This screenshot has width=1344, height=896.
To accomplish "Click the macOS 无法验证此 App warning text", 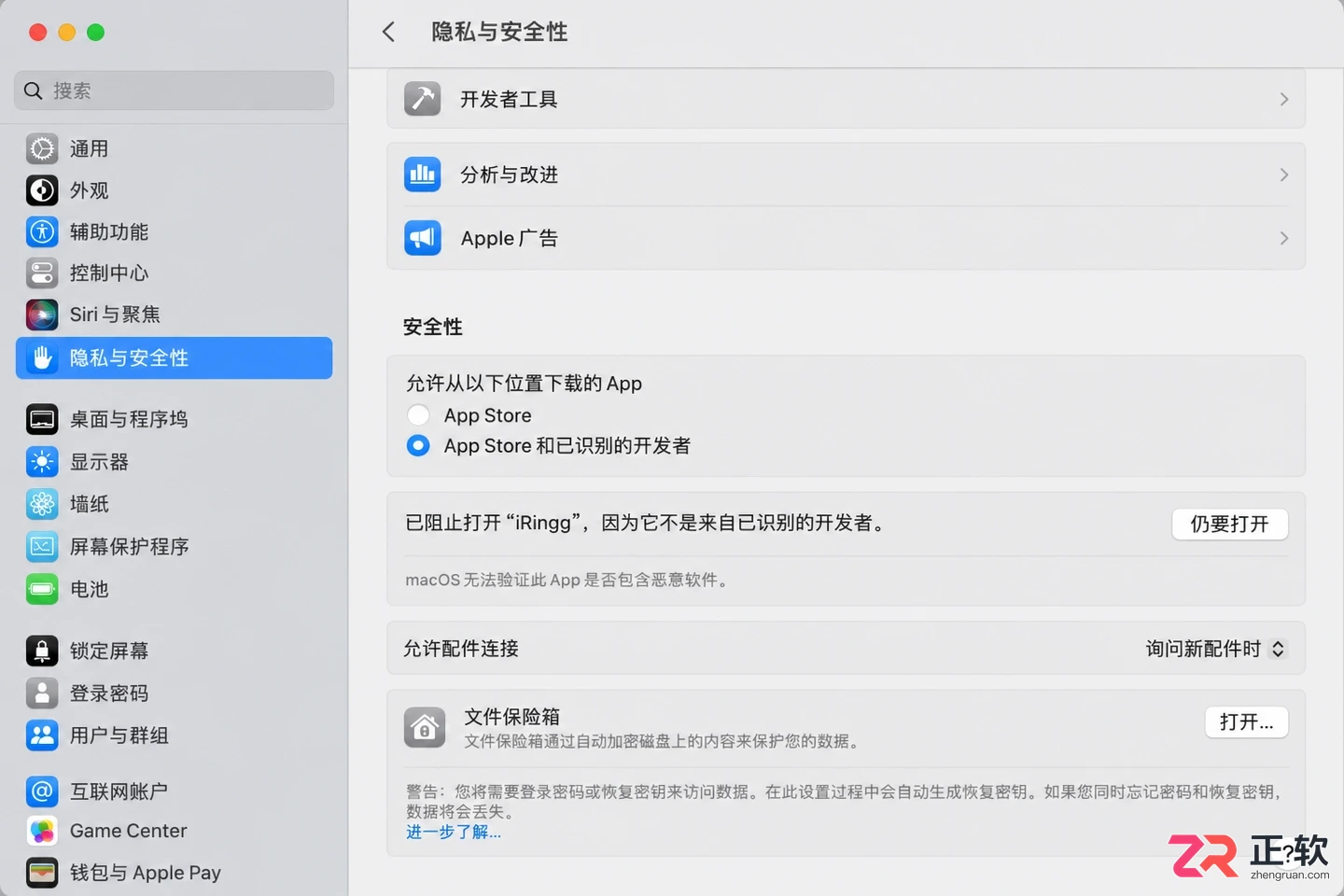I will [567, 580].
